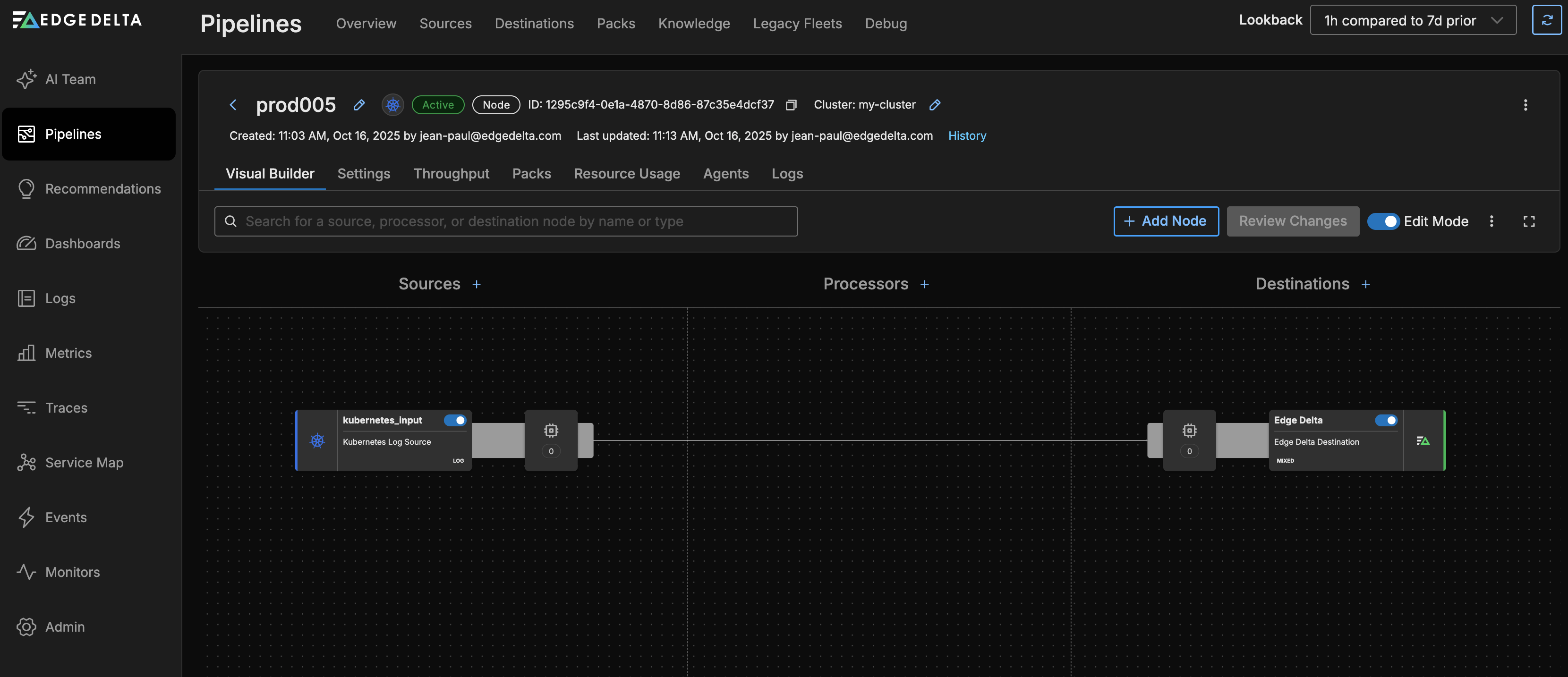The height and width of the screenshot is (677, 1568).
Task: Copy the pipeline ID with the copy icon
Action: point(791,105)
